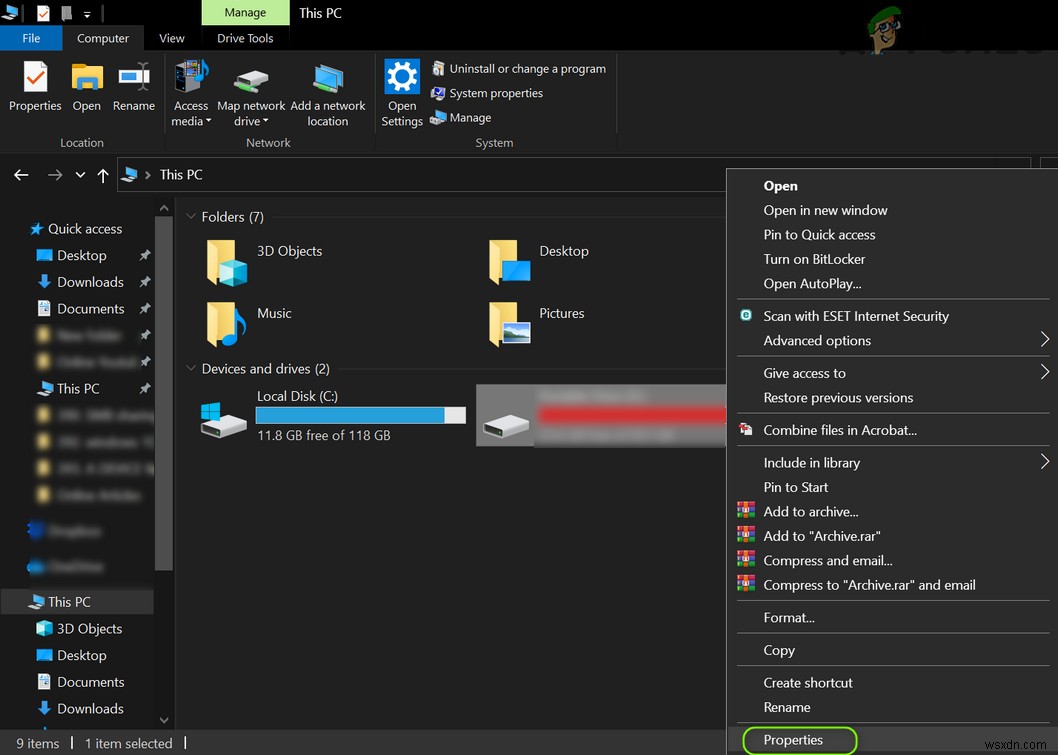Click the Up one level arrow
Viewport: 1058px width, 755px height.
pyautogui.click(x=103, y=175)
